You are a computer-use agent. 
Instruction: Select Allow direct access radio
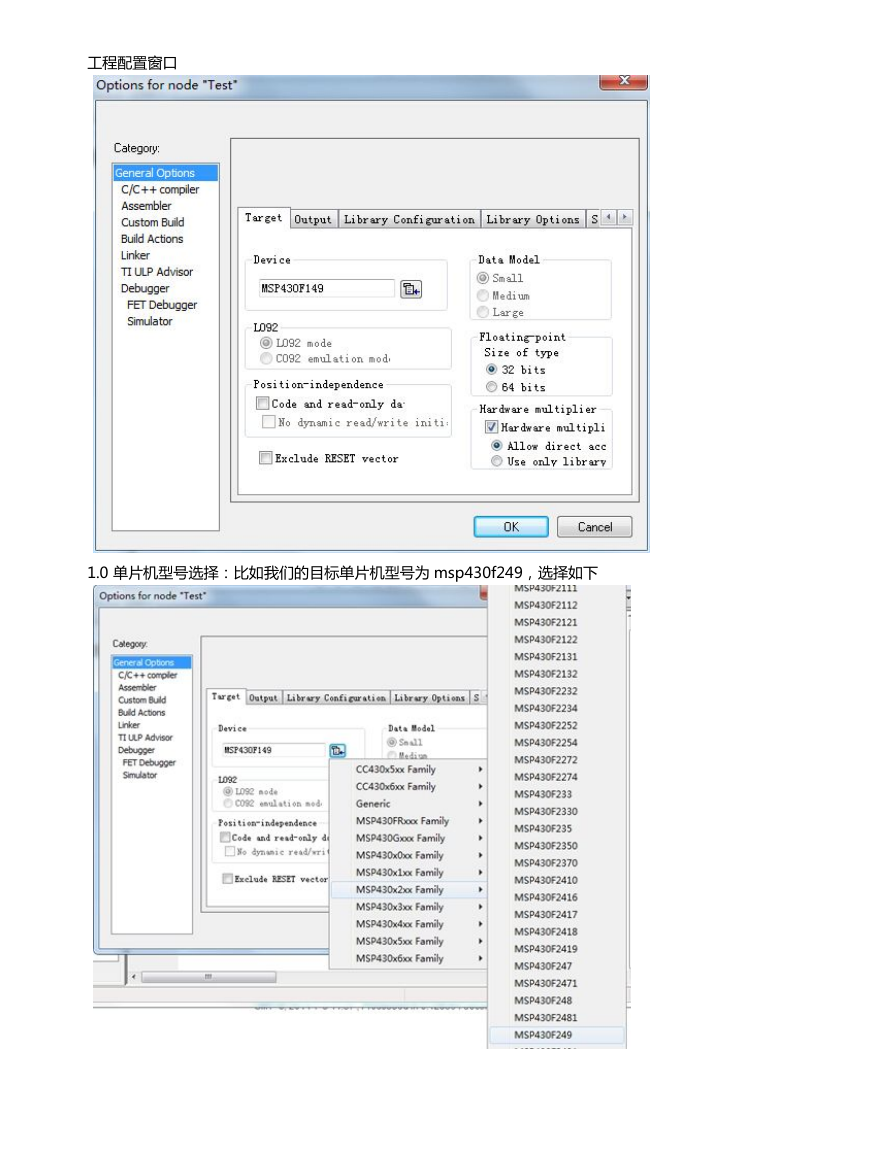pyautogui.click(x=497, y=446)
